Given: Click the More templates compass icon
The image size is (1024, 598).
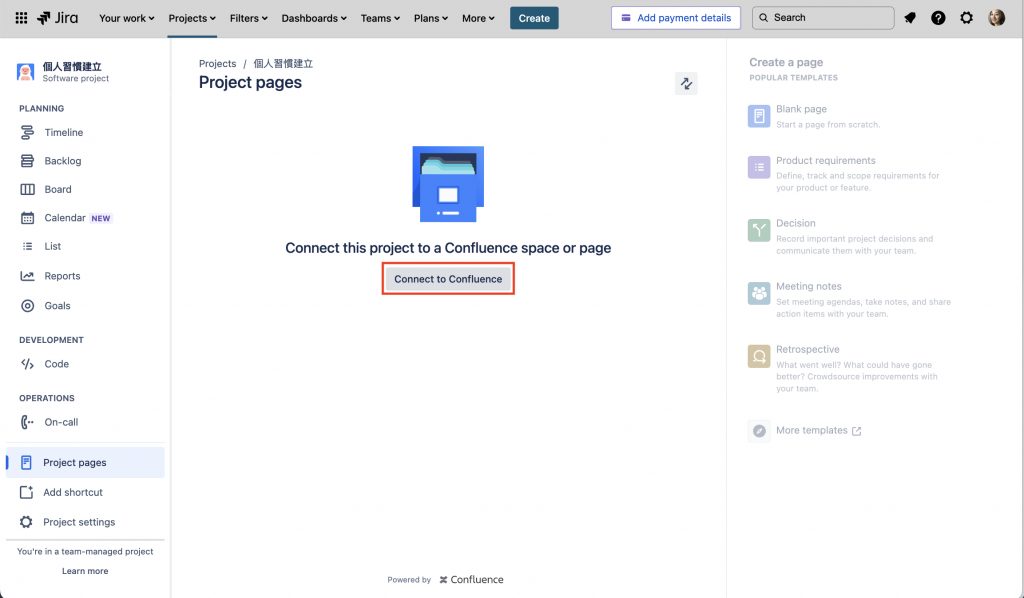Looking at the screenshot, I should pyautogui.click(x=759, y=431).
